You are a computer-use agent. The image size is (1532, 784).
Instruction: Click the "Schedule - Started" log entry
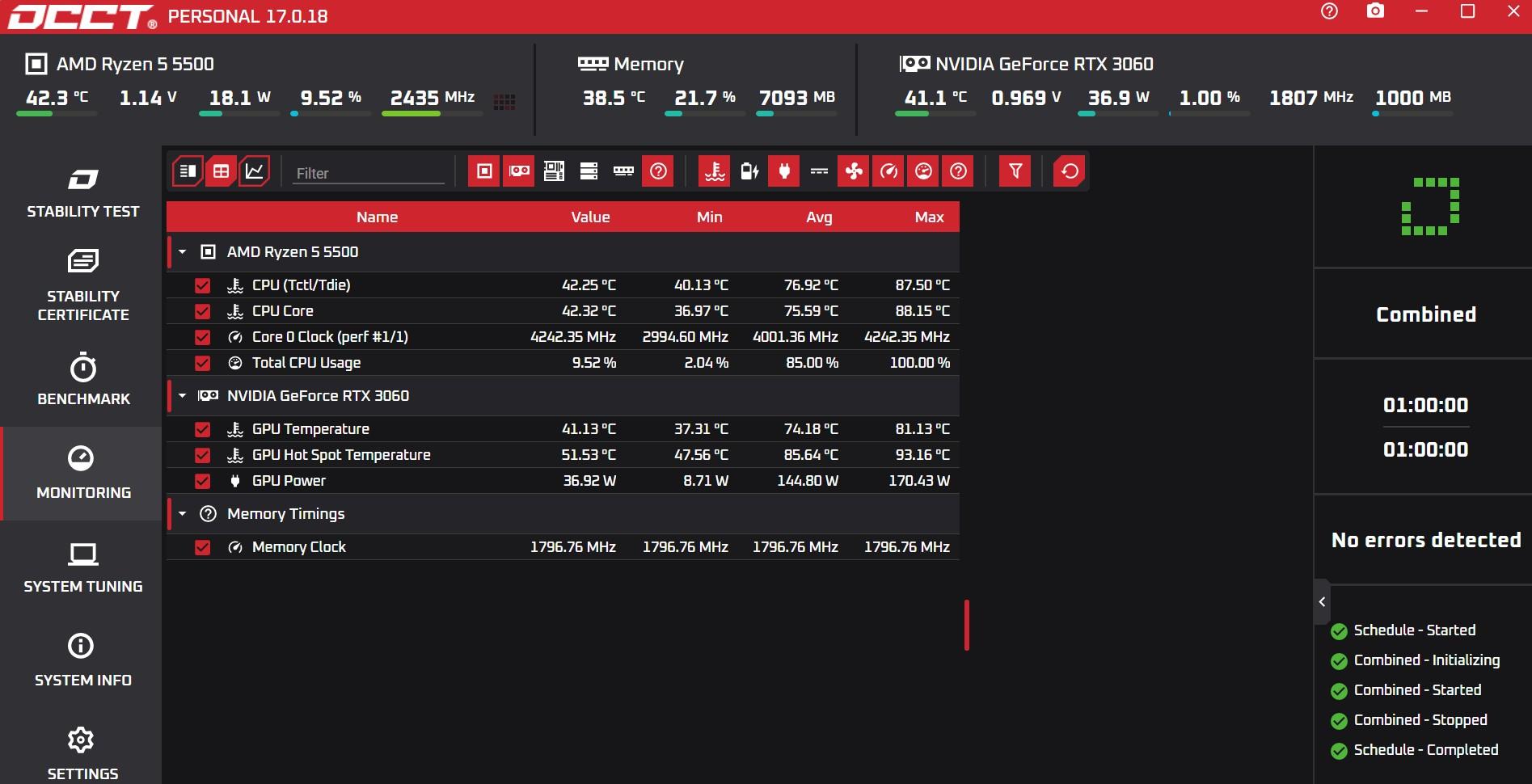point(1414,630)
